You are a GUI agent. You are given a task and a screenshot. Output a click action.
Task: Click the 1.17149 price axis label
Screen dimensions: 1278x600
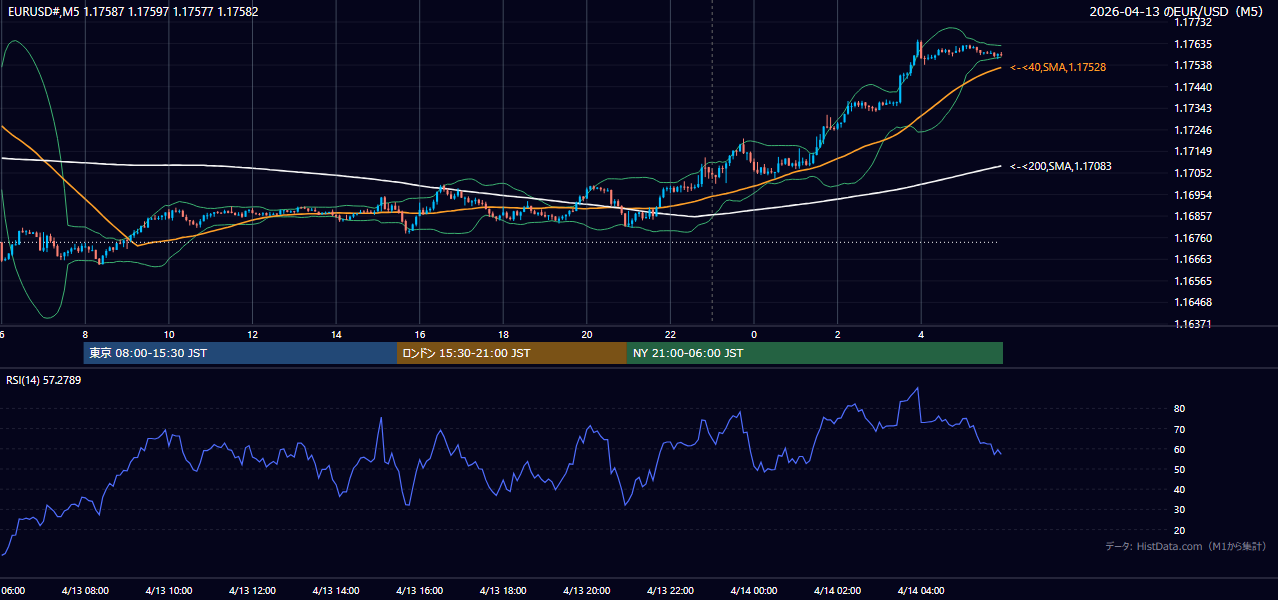coord(1193,151)
